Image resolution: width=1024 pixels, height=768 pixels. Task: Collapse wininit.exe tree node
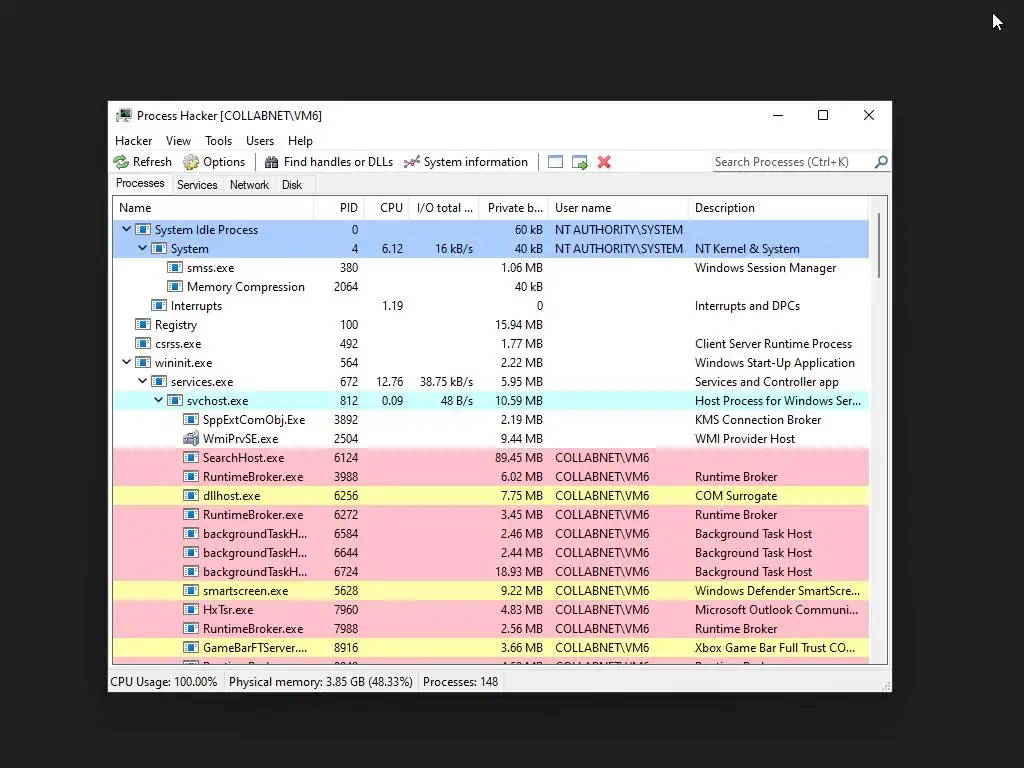pyautogui.click(x=127, y=362)
